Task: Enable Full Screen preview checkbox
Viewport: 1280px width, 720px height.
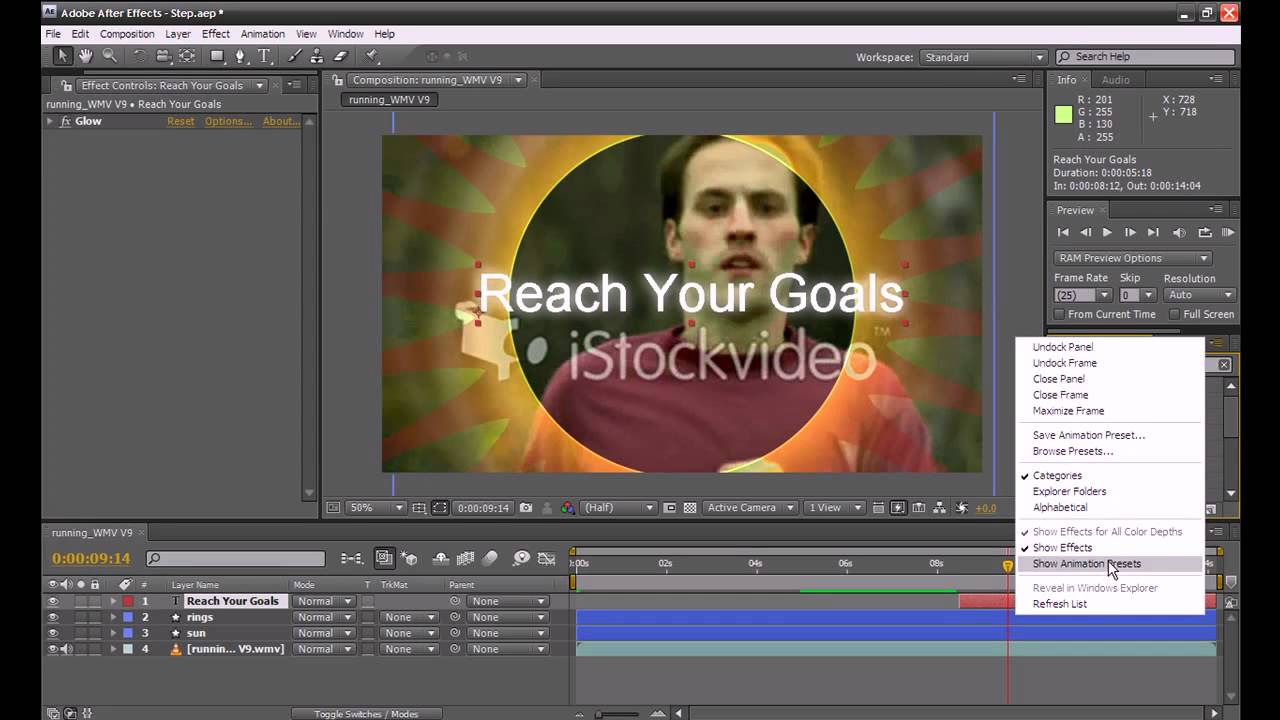Action: pos(1174,314)
